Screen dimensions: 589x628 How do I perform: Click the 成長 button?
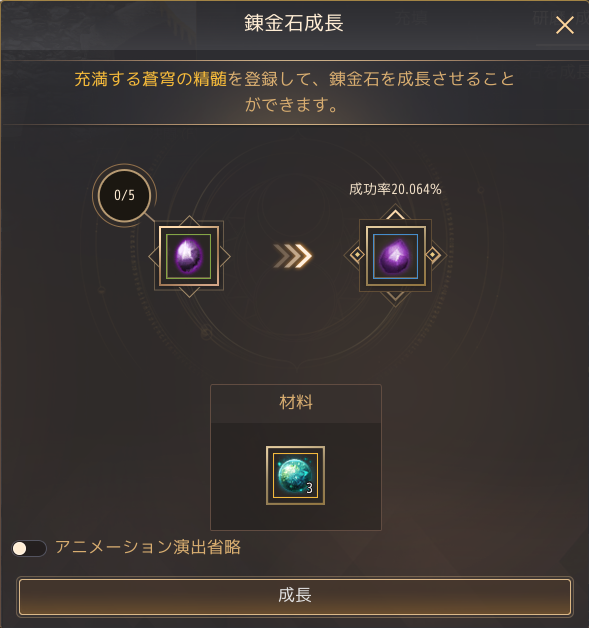pos(295,596)
